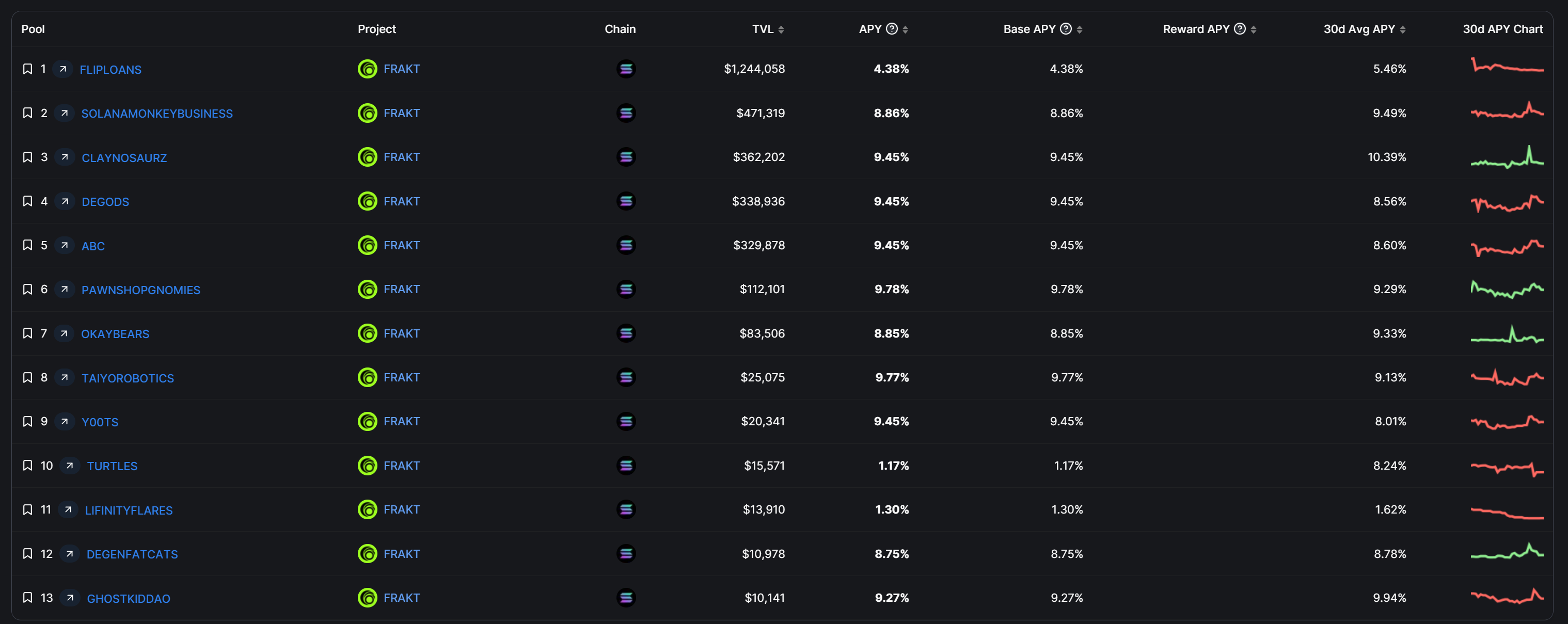1568x624 pixels.
Task: Click Solana chain icon in DEGODS row
Action: pyautogui.click(x=626, y=201)
